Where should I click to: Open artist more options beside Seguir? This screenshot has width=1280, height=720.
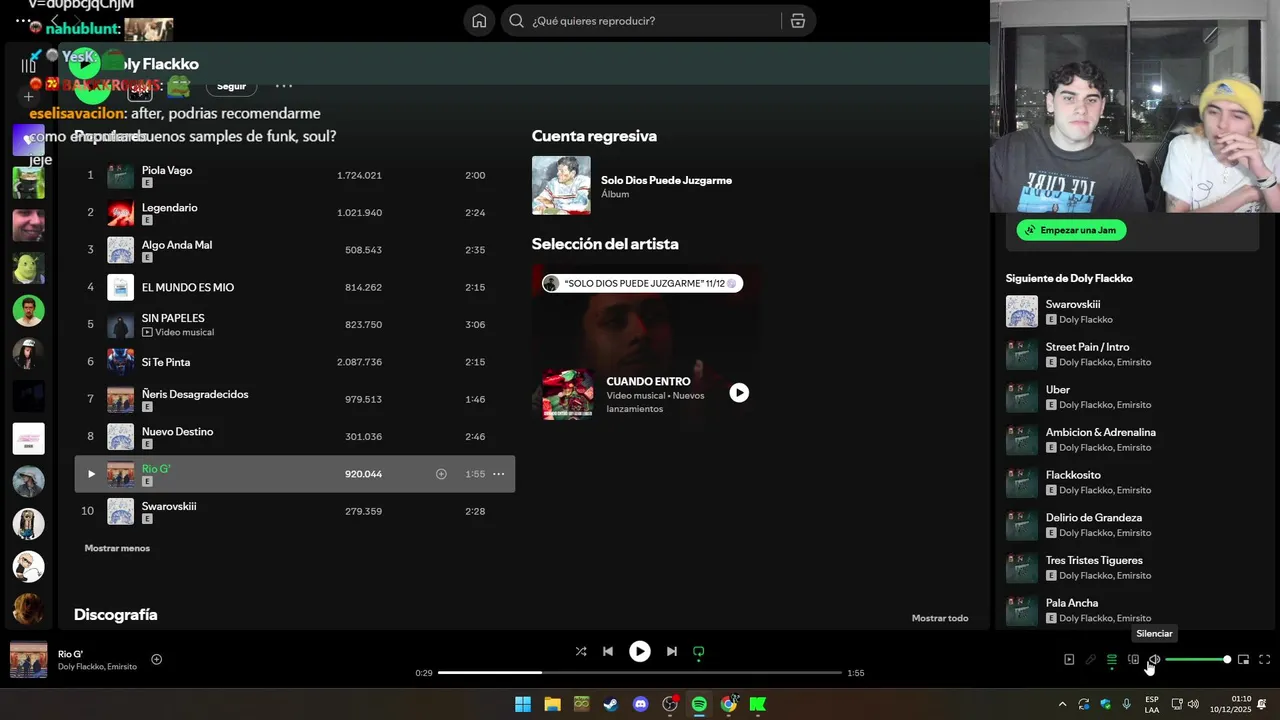[x=284, y=86]
